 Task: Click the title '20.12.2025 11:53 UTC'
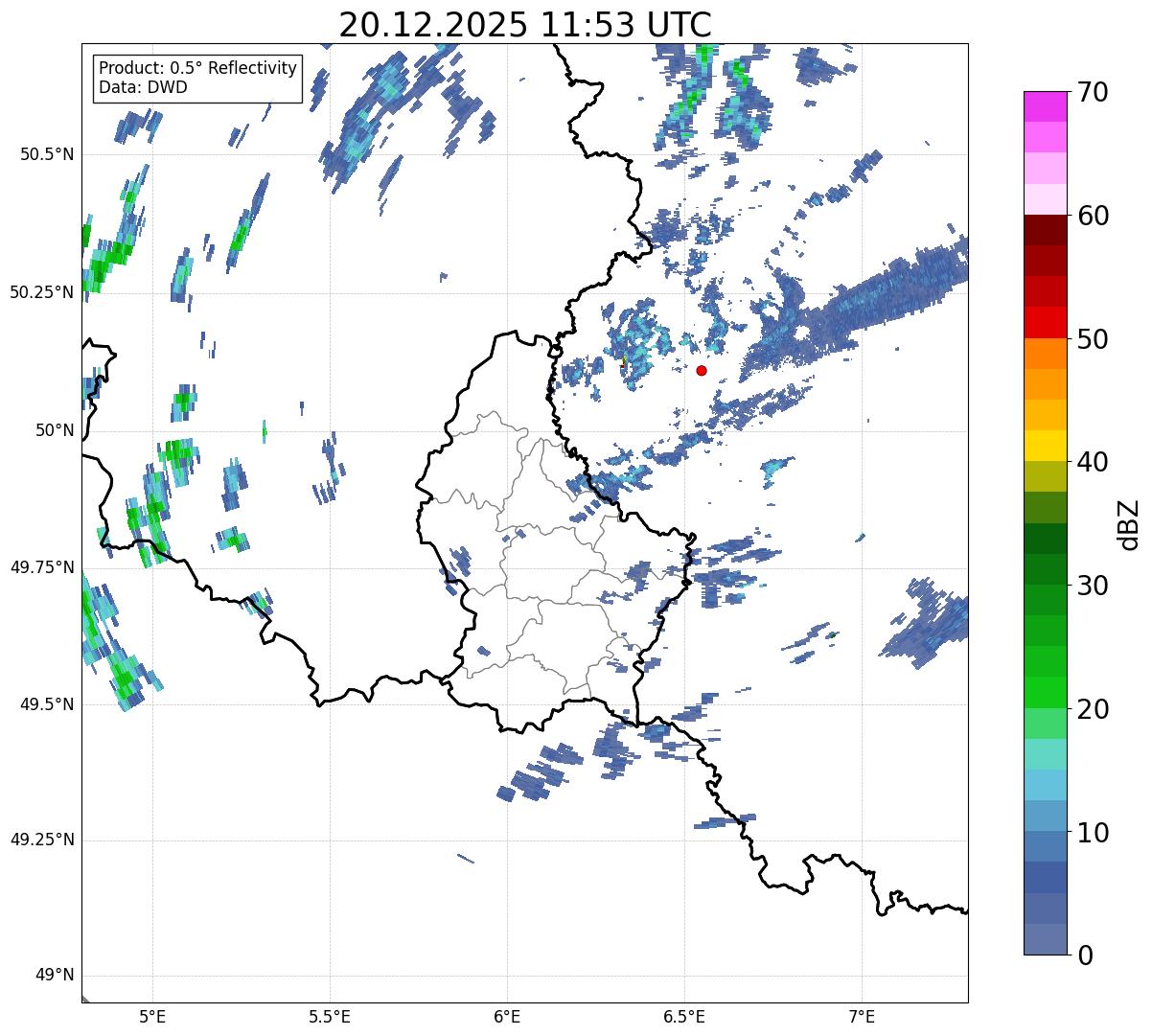(x=525, y=25)
